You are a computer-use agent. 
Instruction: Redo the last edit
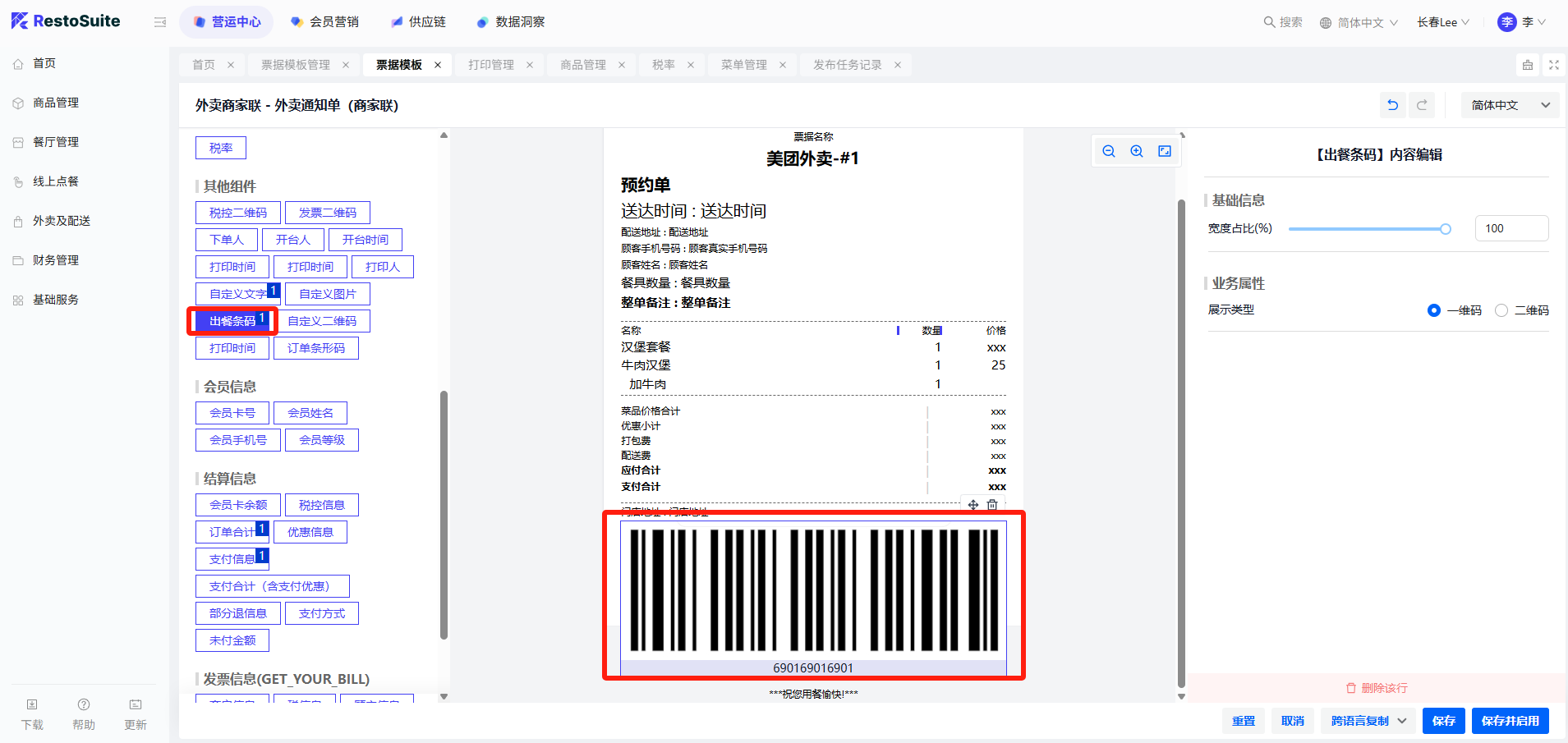coord(1422,105)
